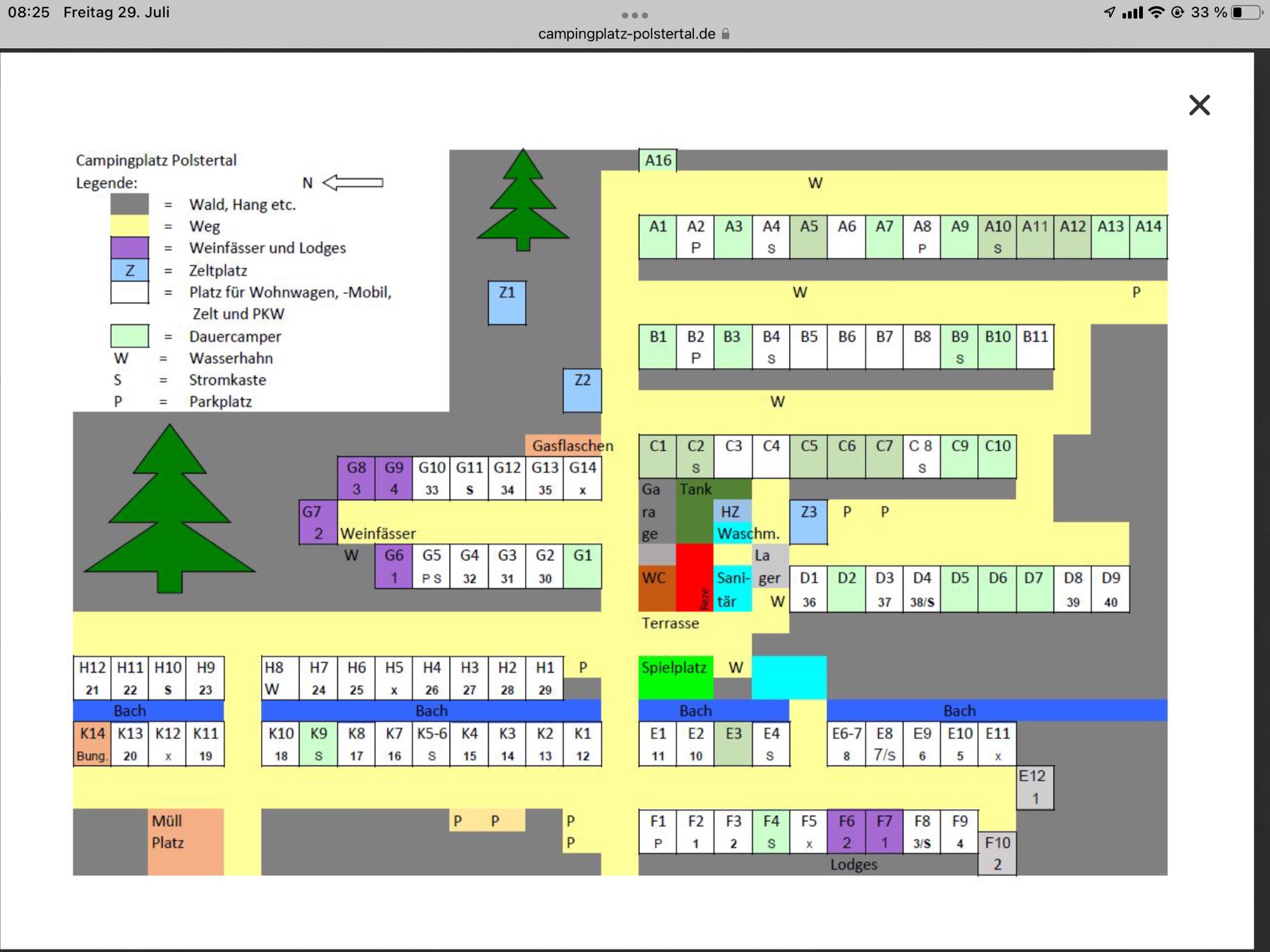Click the blue Zeltplatz legend swatch

(x=130, y=270)
